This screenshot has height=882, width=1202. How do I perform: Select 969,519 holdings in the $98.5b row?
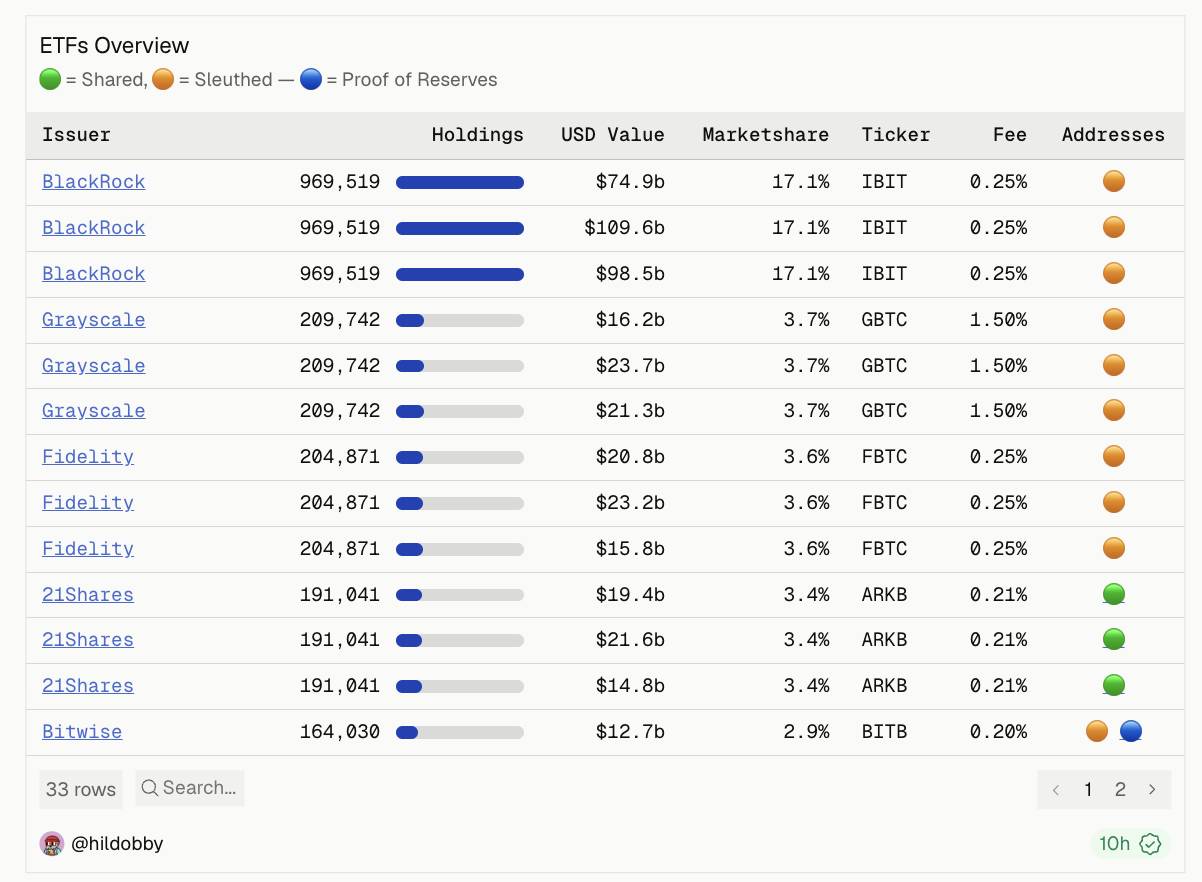pos(340,274)
